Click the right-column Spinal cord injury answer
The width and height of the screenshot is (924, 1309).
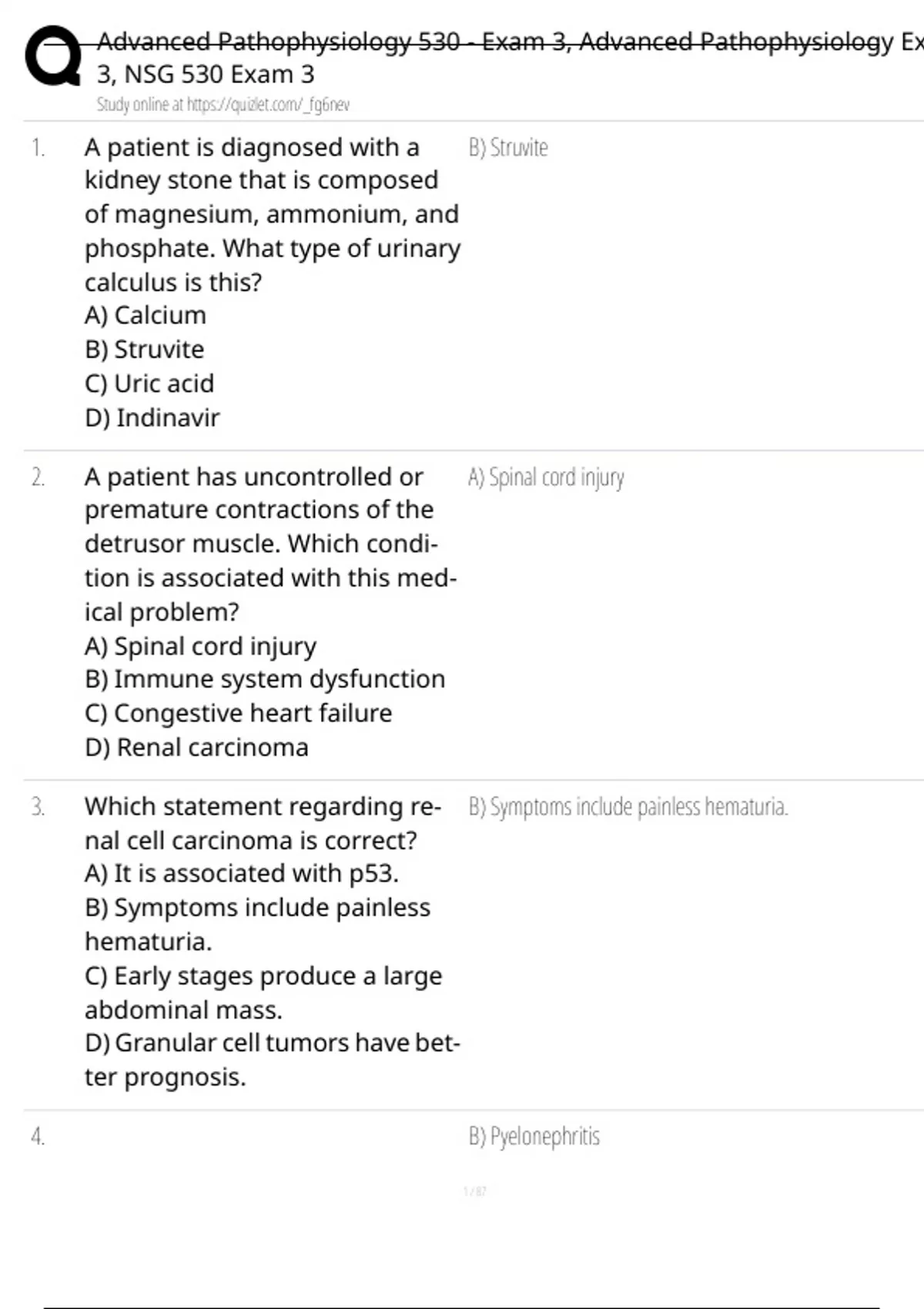coord(546,477)
